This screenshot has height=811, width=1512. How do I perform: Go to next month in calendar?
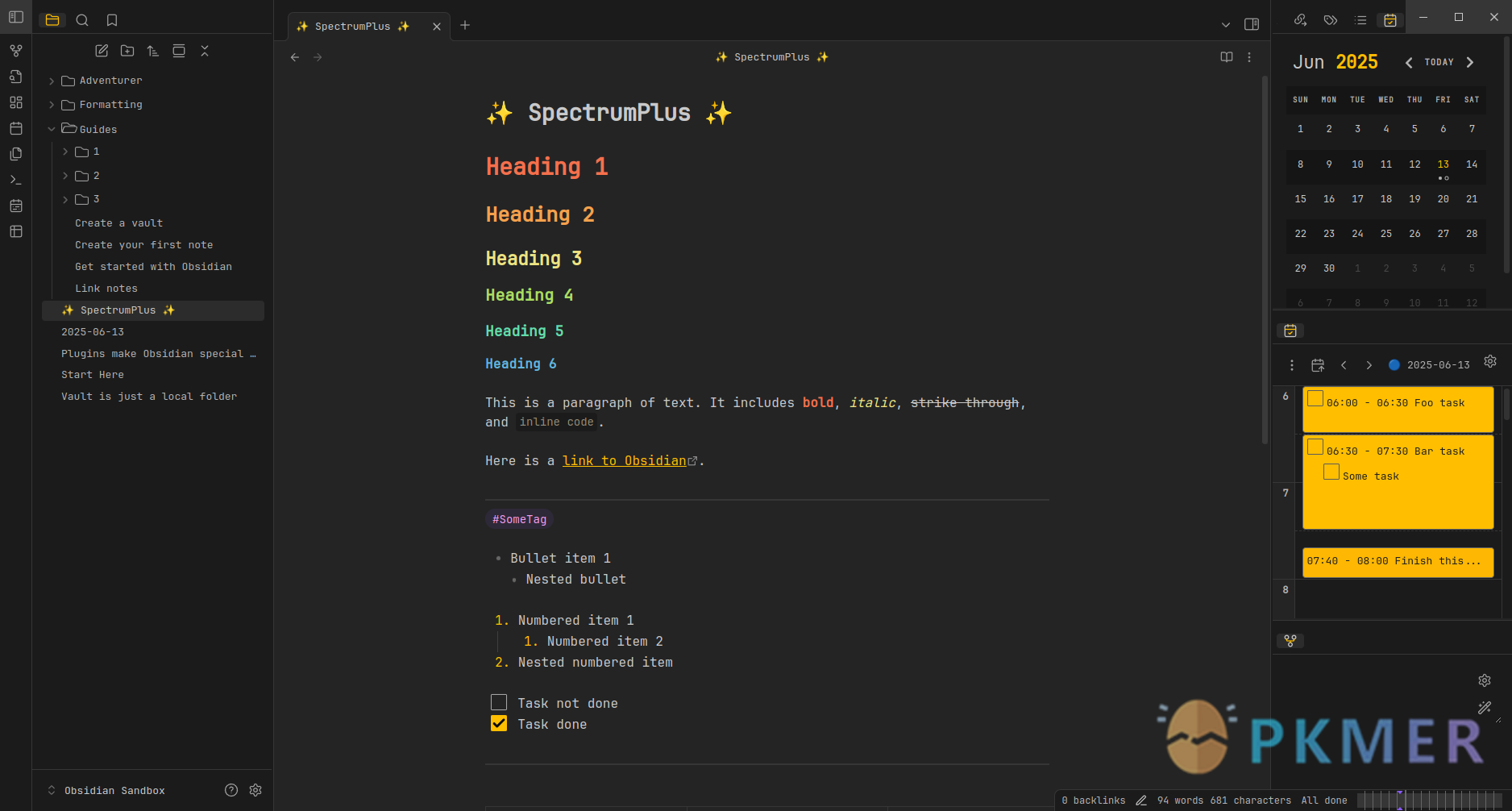(1470, 62)
